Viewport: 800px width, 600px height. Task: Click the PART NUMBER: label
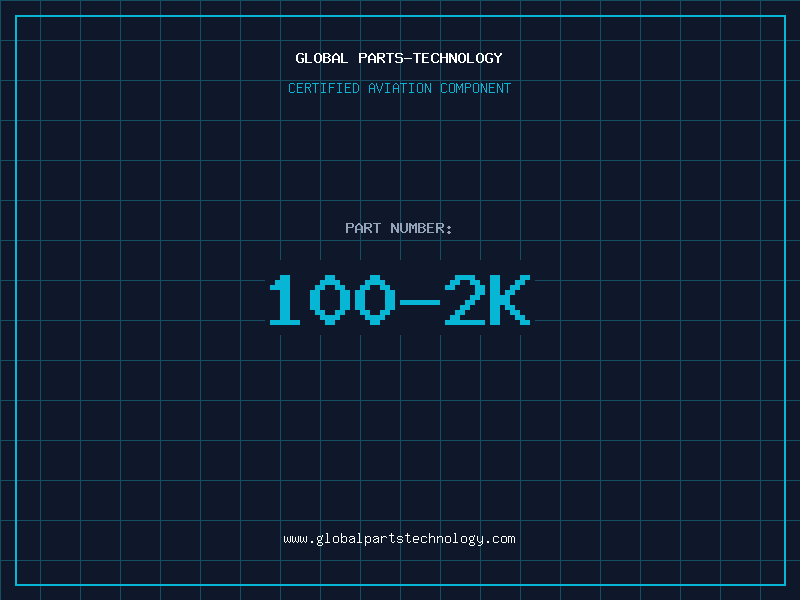[399, 228]
